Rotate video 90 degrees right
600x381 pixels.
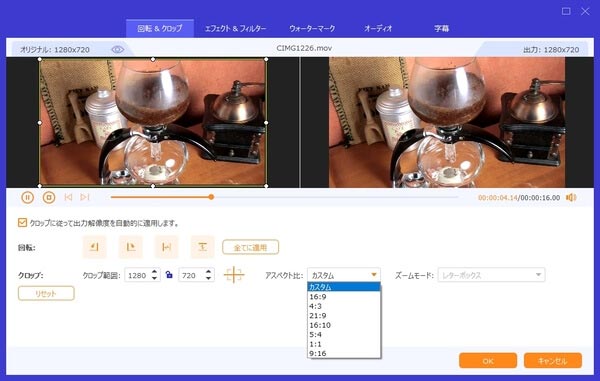pos(130,247)
